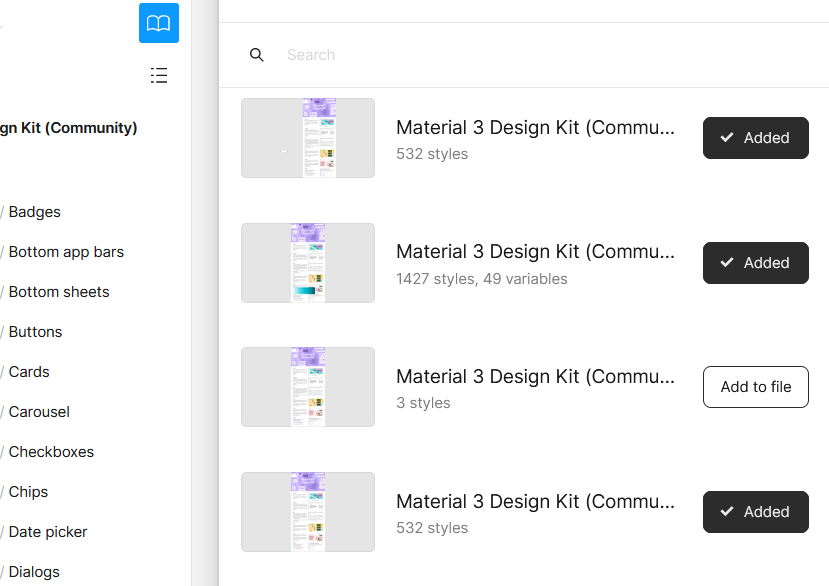Open the Cards asset group
The height and width of the screenshot is (586, 829).
(x=29, y=372)
